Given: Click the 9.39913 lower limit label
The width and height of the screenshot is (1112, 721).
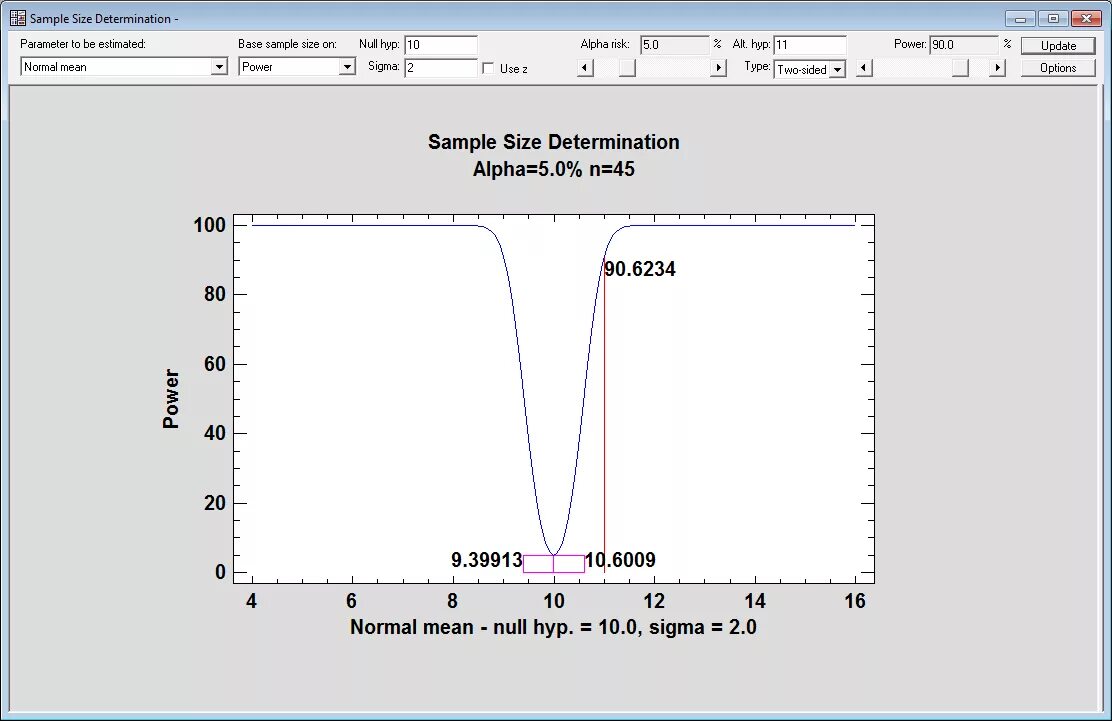Looking at the screenshot, I should click(486, 560).
